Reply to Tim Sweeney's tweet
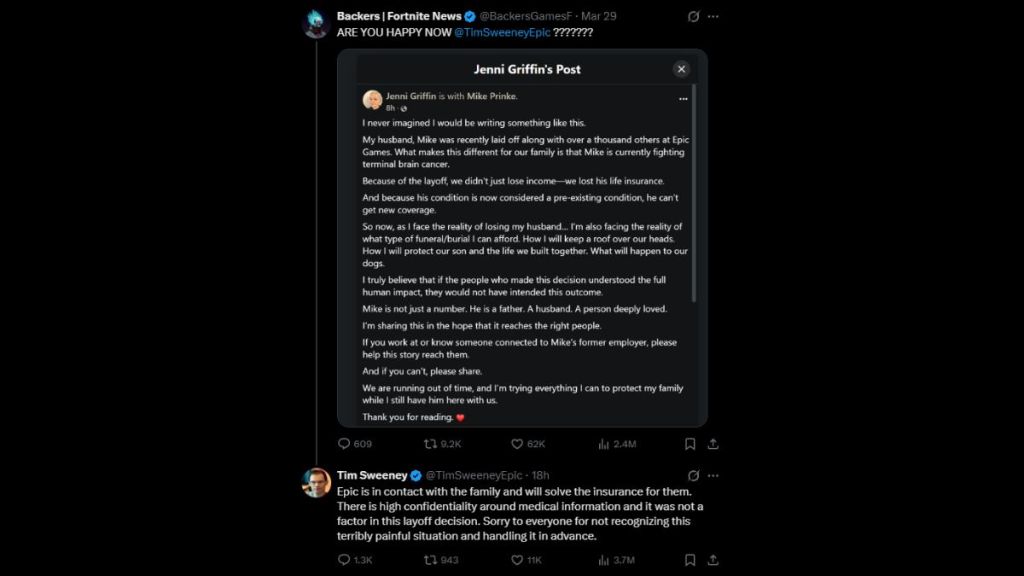The height and width of the screenshot is (576, 1024). tap(345, 560)
